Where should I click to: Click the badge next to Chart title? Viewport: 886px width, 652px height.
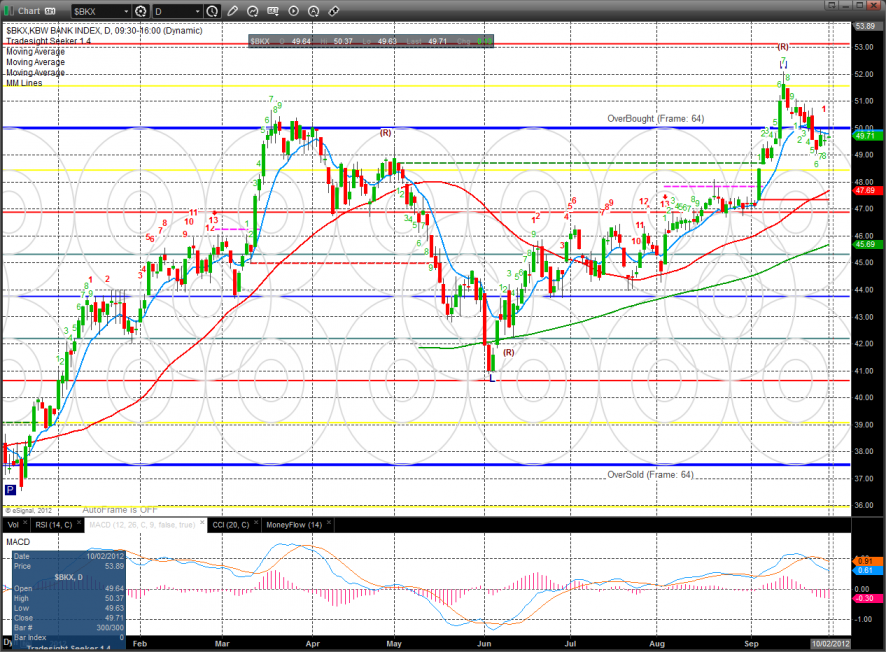click(50, 11)
